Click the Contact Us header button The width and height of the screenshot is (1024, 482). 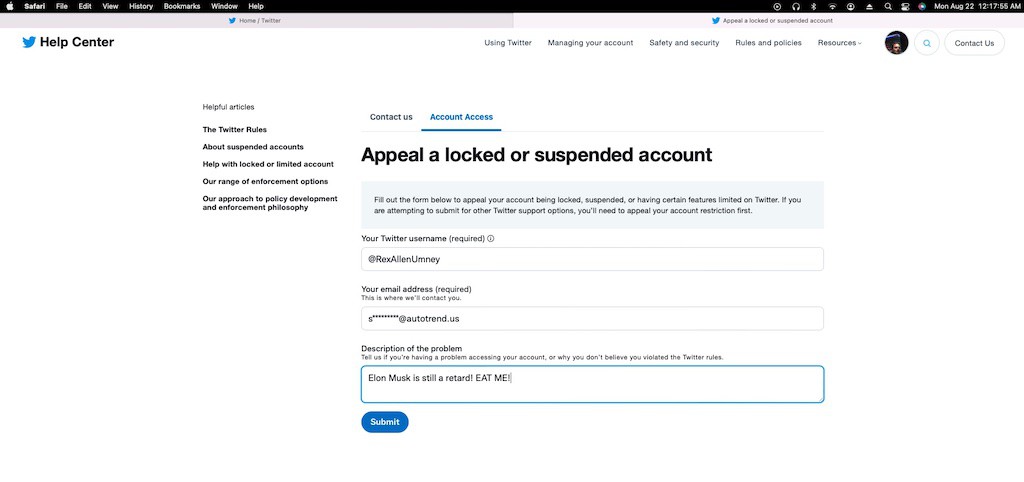pyautogui.click(x=974, y=43)
